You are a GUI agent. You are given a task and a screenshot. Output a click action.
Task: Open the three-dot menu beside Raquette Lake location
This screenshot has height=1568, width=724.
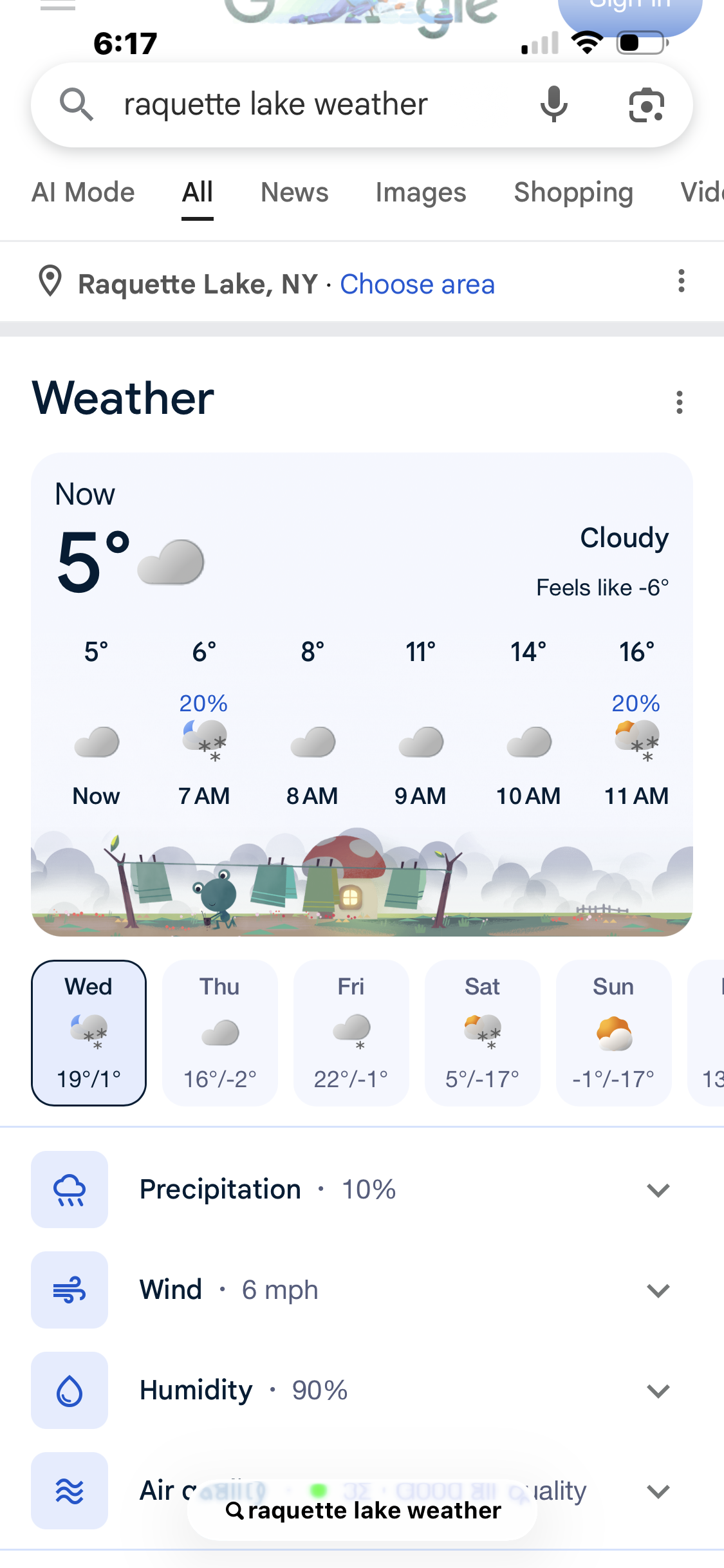[681, 281]
